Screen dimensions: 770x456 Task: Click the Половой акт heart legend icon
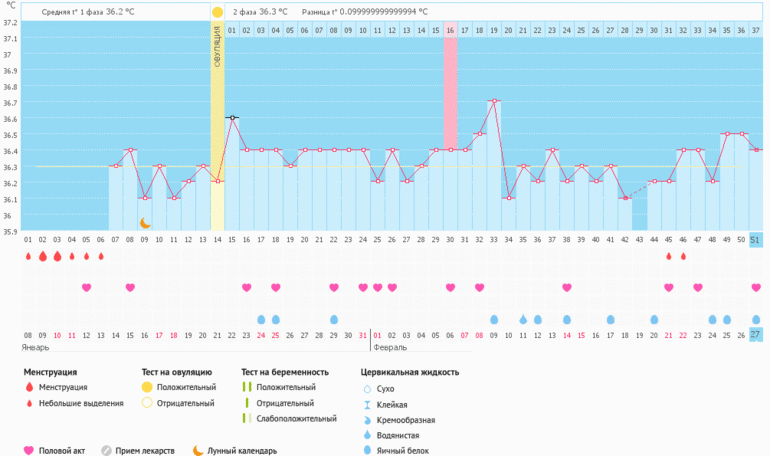[x=29, y=450]
